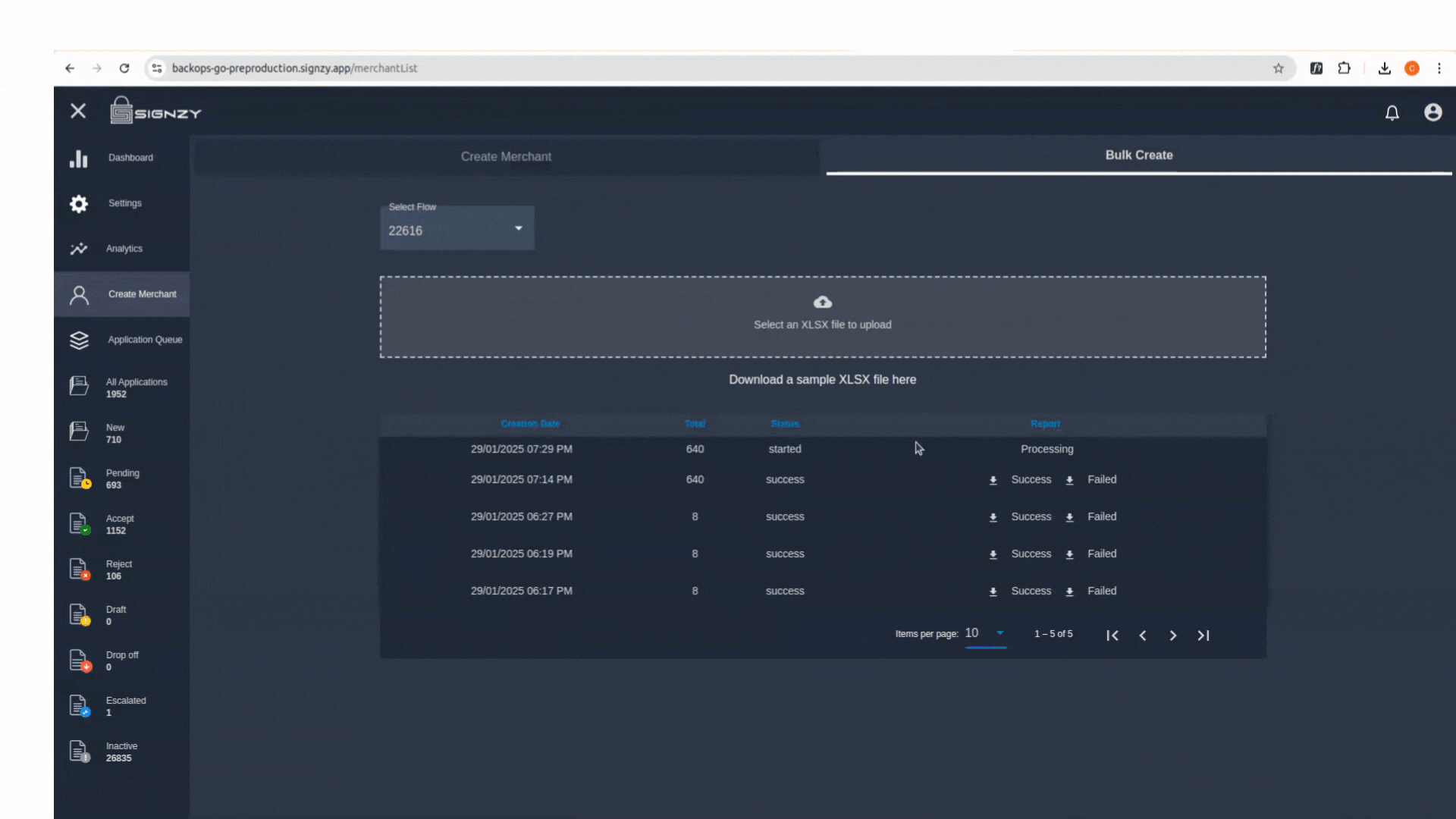
Task: Open Items per page dropdown
Action: point(985,633)
